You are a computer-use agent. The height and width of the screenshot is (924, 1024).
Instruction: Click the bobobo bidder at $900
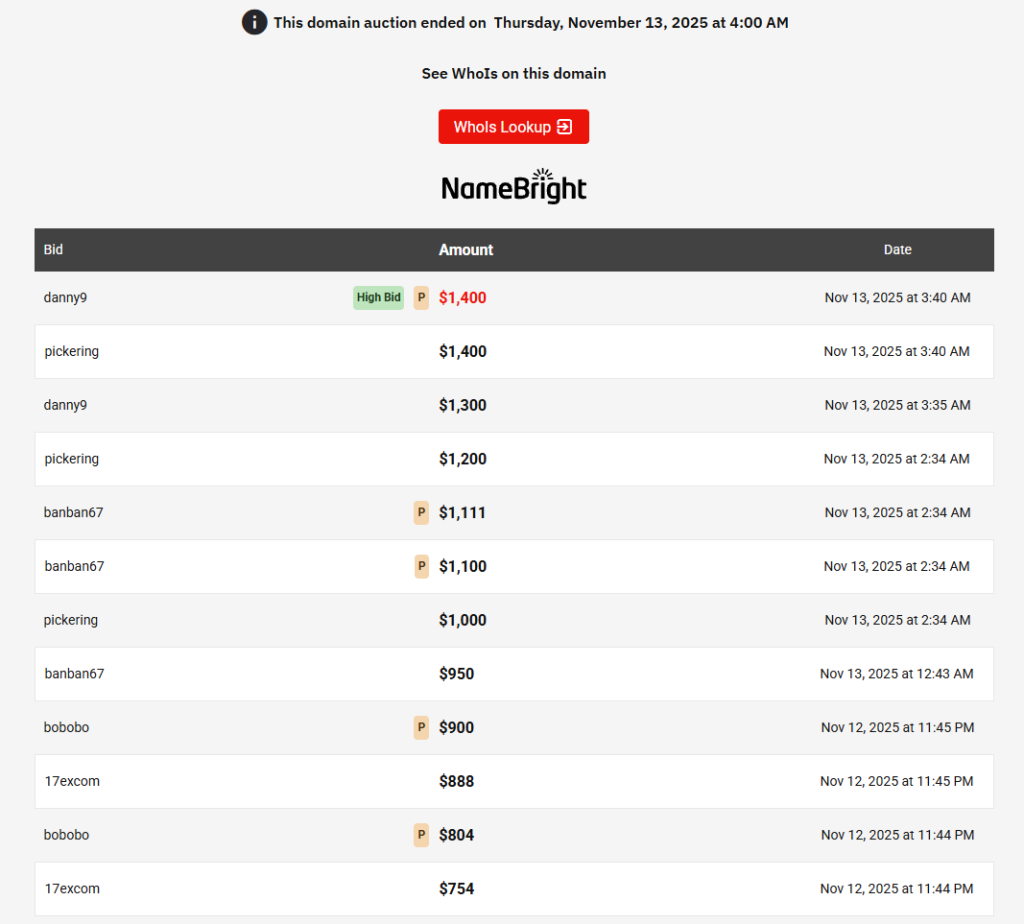(67, 728)
